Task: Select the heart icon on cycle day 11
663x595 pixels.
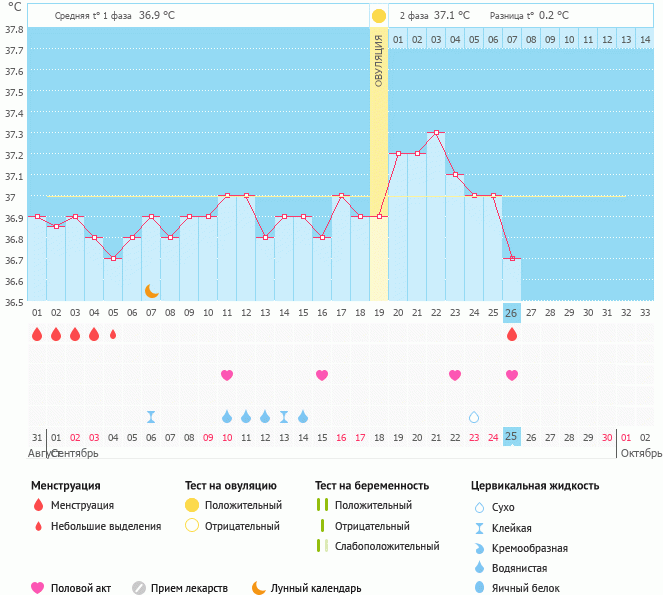Action: click(x=227, y=375)
